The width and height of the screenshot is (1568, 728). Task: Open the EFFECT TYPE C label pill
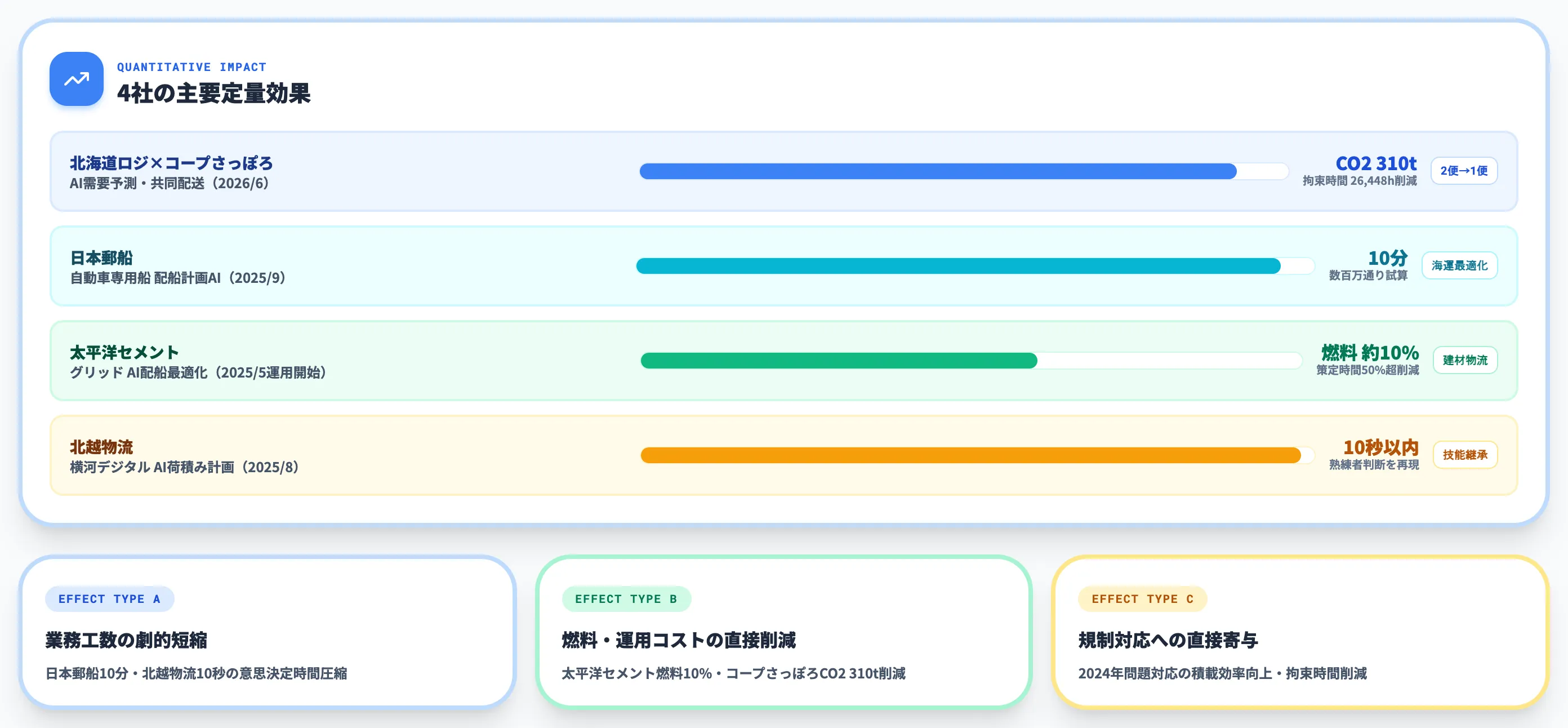tap(1143, 599)
